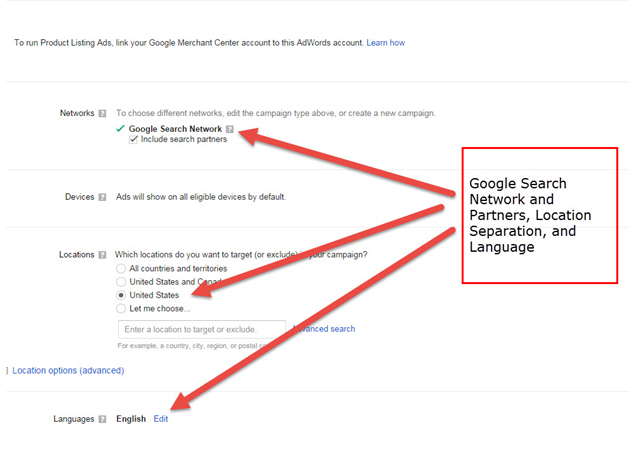
Task: Click the Networks help question mark icon
Action: pos(102,114)
